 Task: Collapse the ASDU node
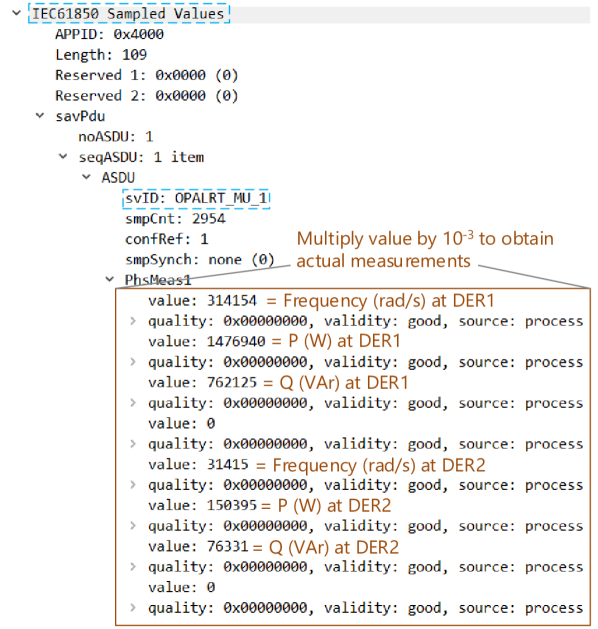coord(86,177)
